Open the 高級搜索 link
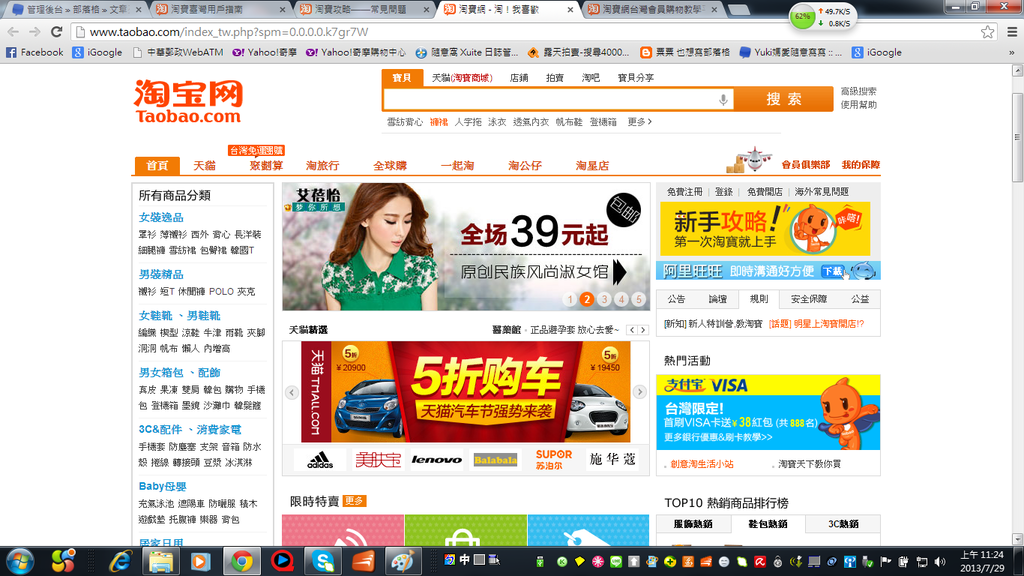 [x=858, y=91]
